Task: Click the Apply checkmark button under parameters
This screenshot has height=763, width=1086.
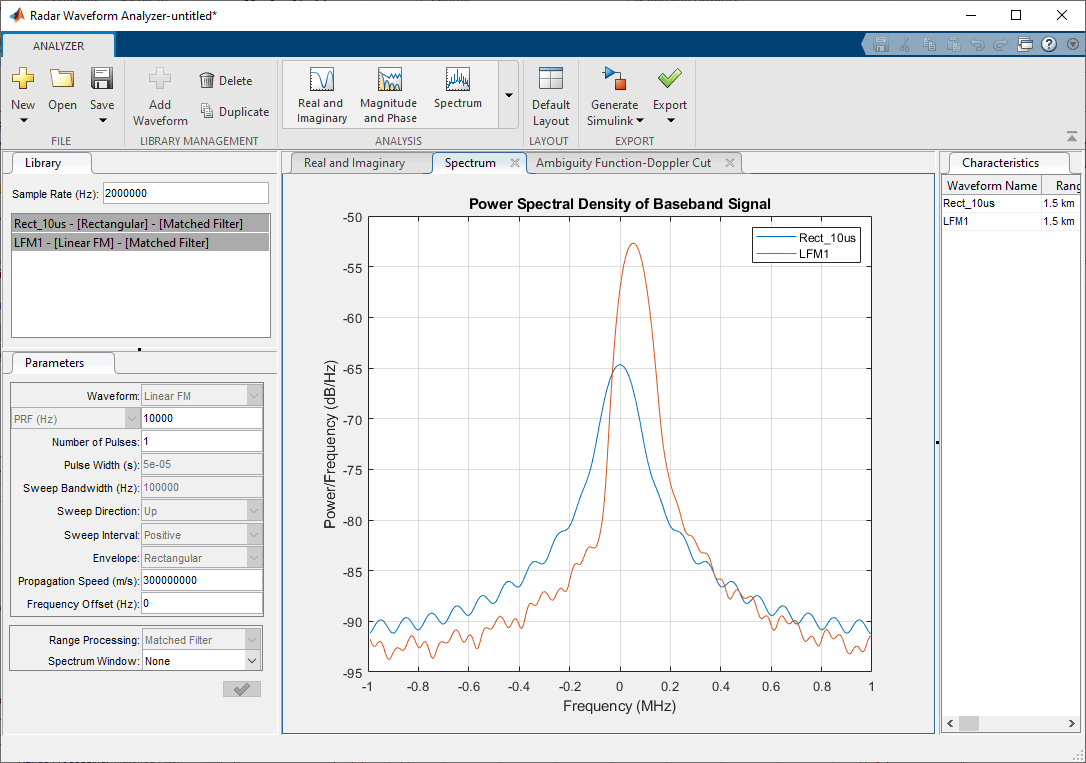Action: tap(242, 689)
